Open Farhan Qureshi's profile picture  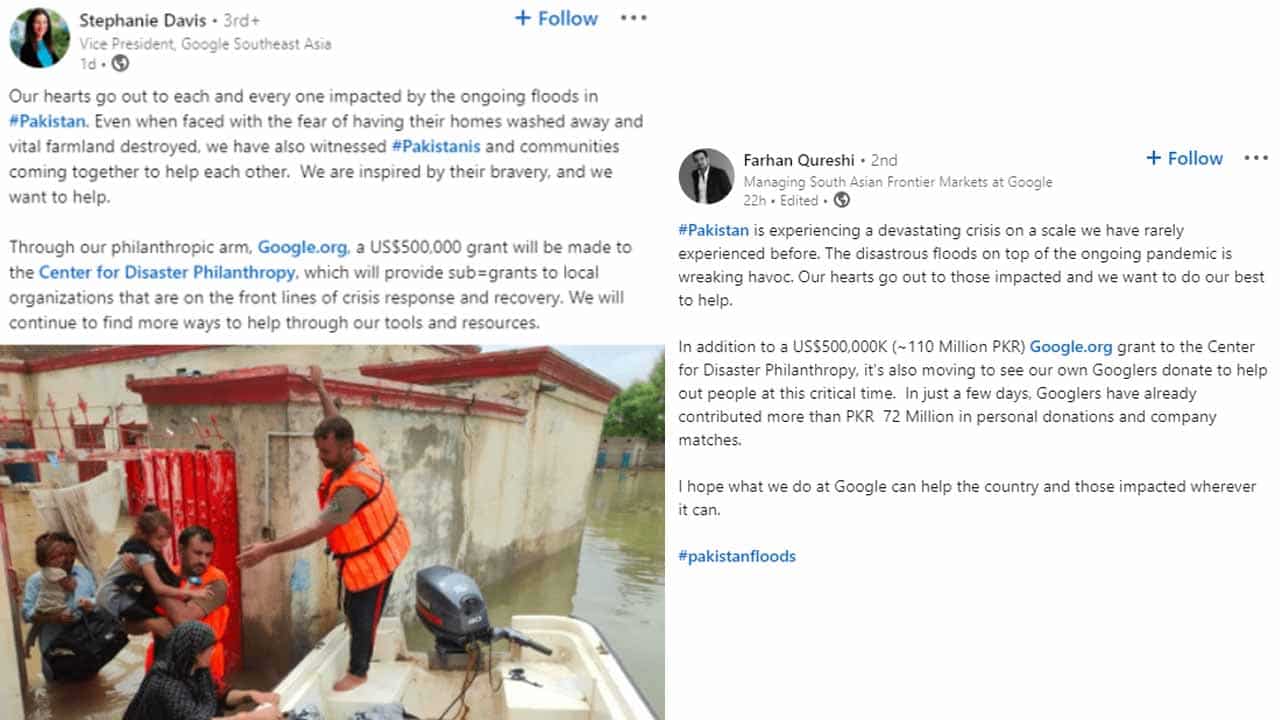pos(706,177)
